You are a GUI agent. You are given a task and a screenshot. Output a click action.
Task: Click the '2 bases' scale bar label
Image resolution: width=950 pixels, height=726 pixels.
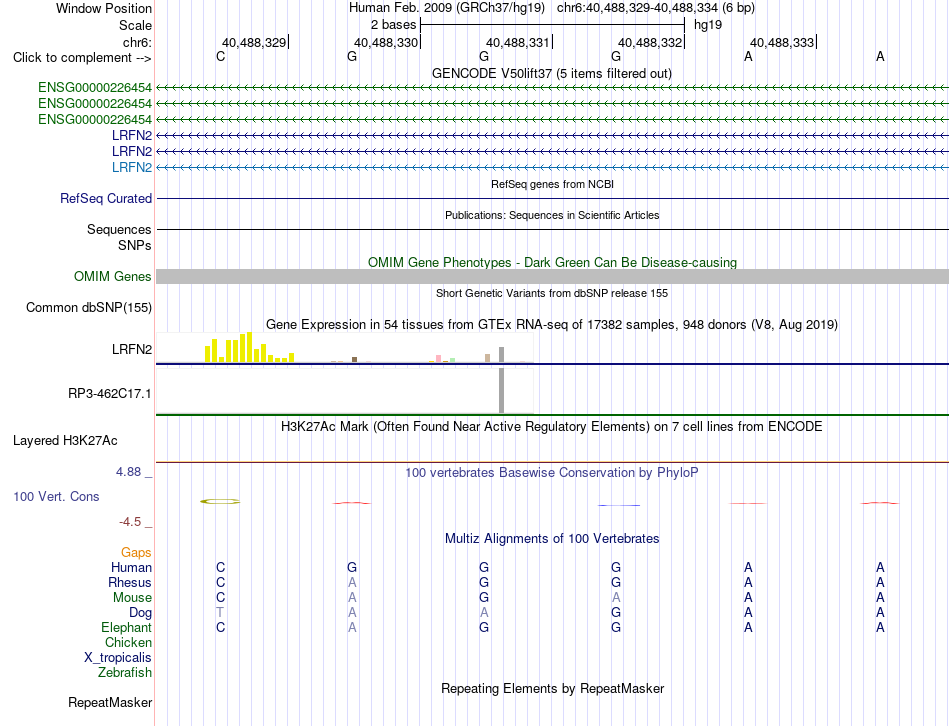(393, 25)
